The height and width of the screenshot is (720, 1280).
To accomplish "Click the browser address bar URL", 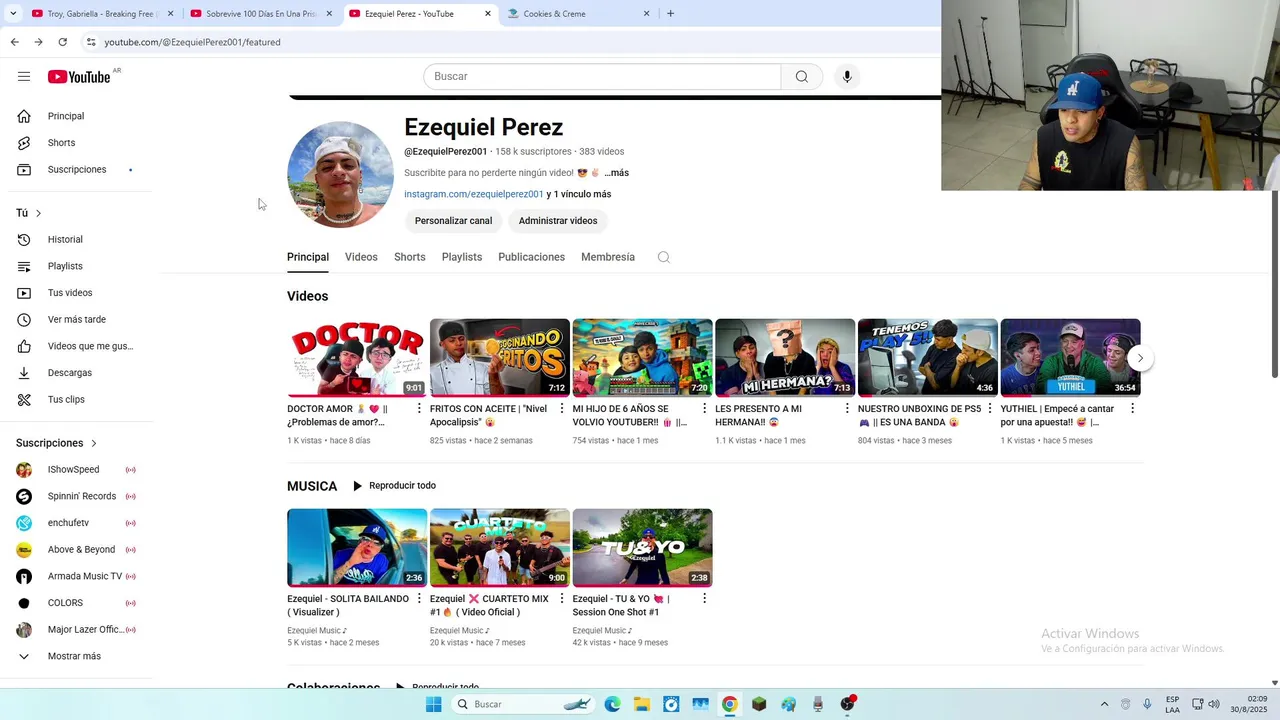I will click(192, 42).
